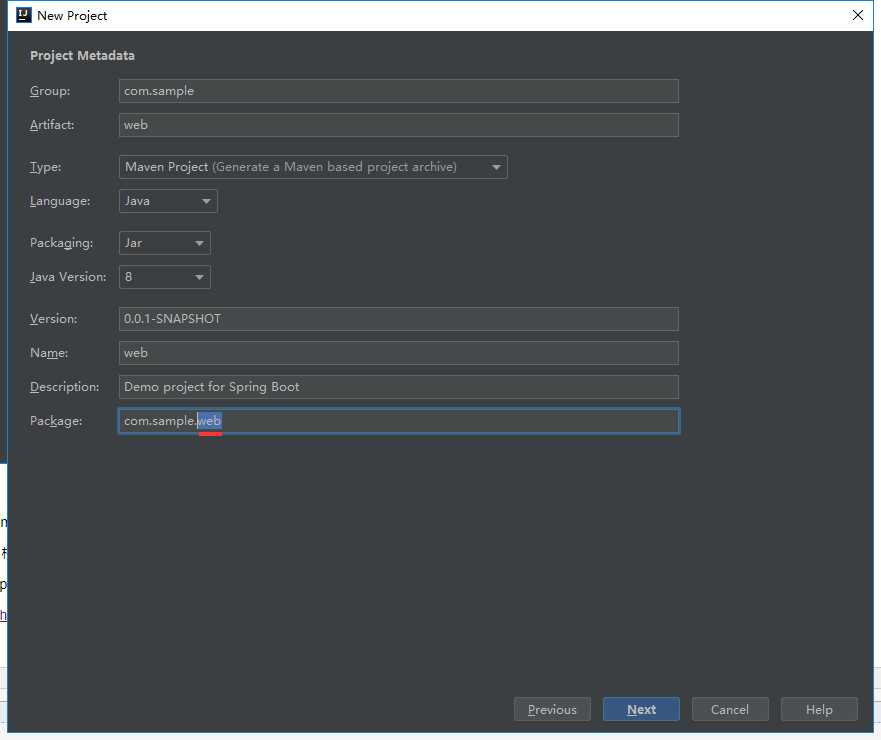Image resolution: width=881 pixels, height=740 pixels.
Task: Click the Description field
Action: click(x=398, y=387)
